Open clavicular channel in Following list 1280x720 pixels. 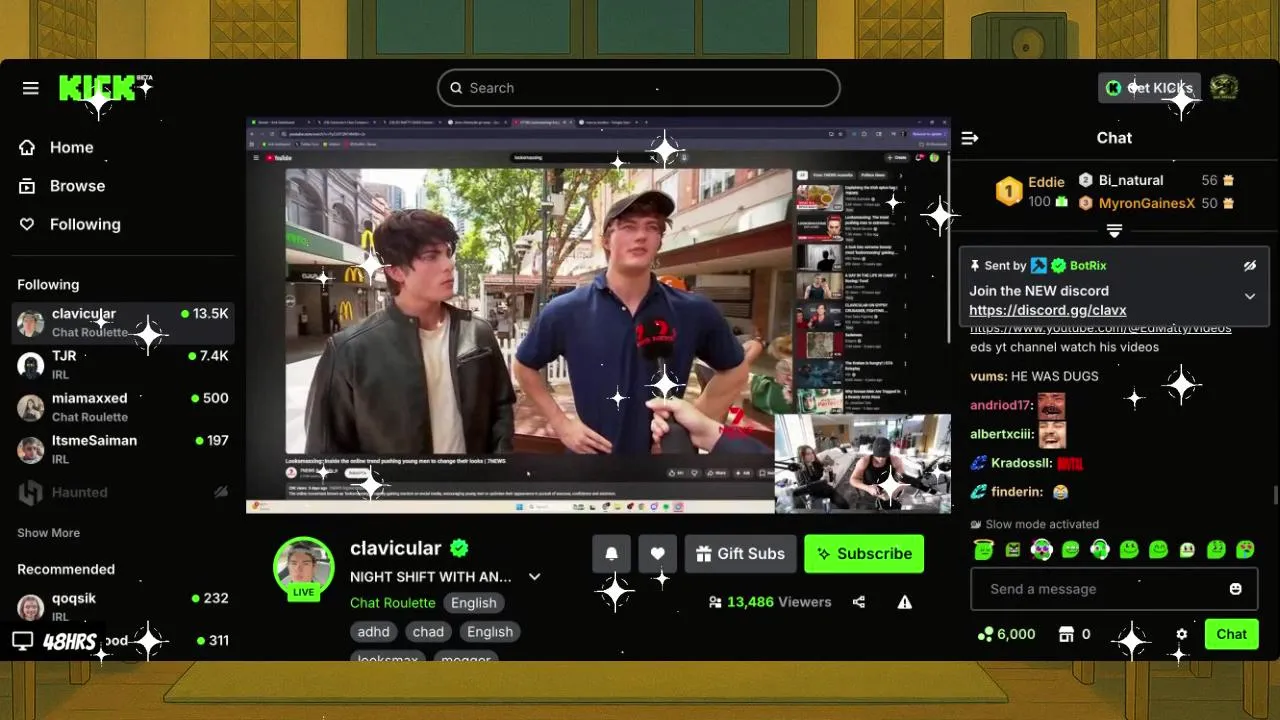tap(123, 322)
